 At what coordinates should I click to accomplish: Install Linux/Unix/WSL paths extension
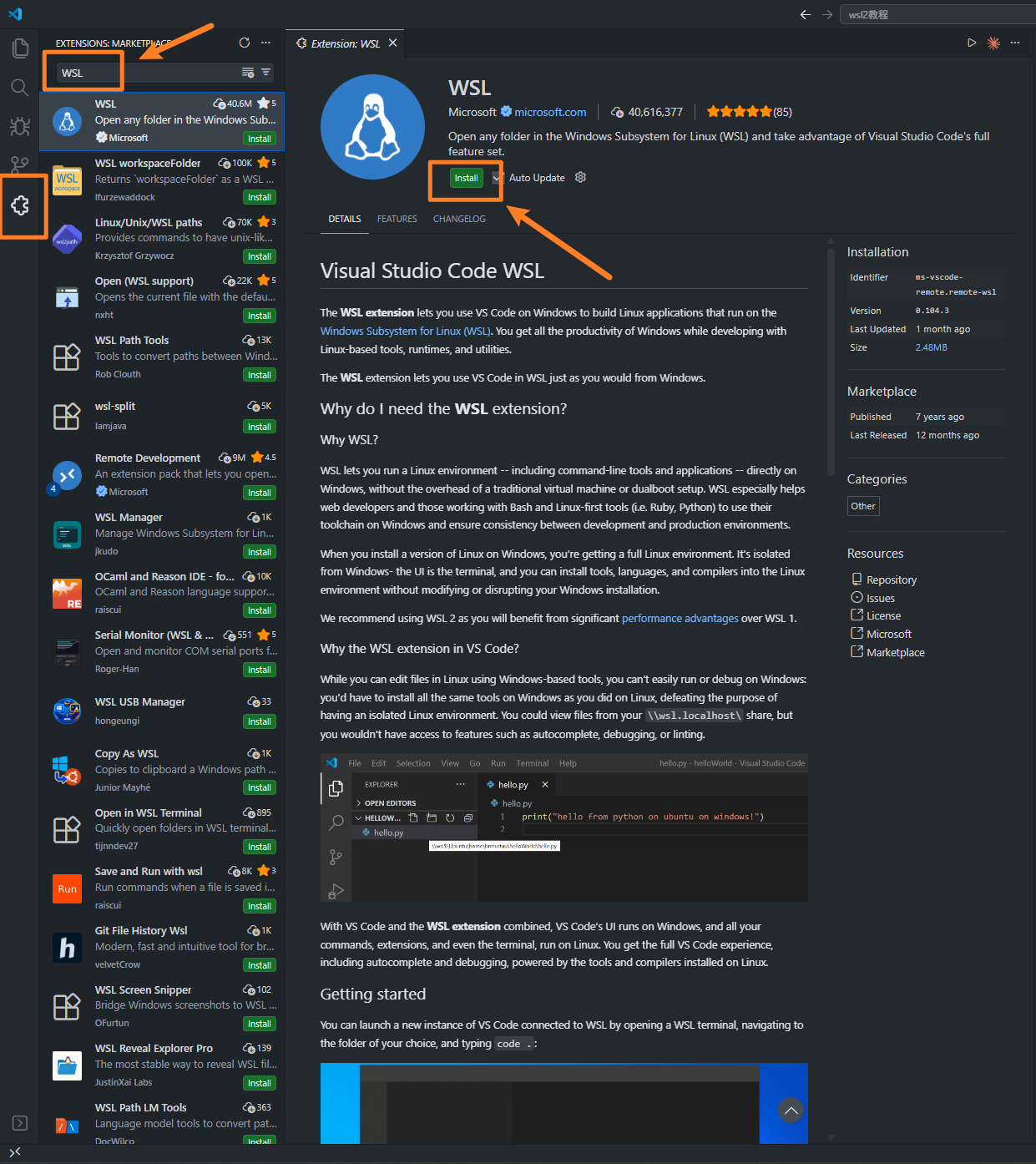(260, 257)
